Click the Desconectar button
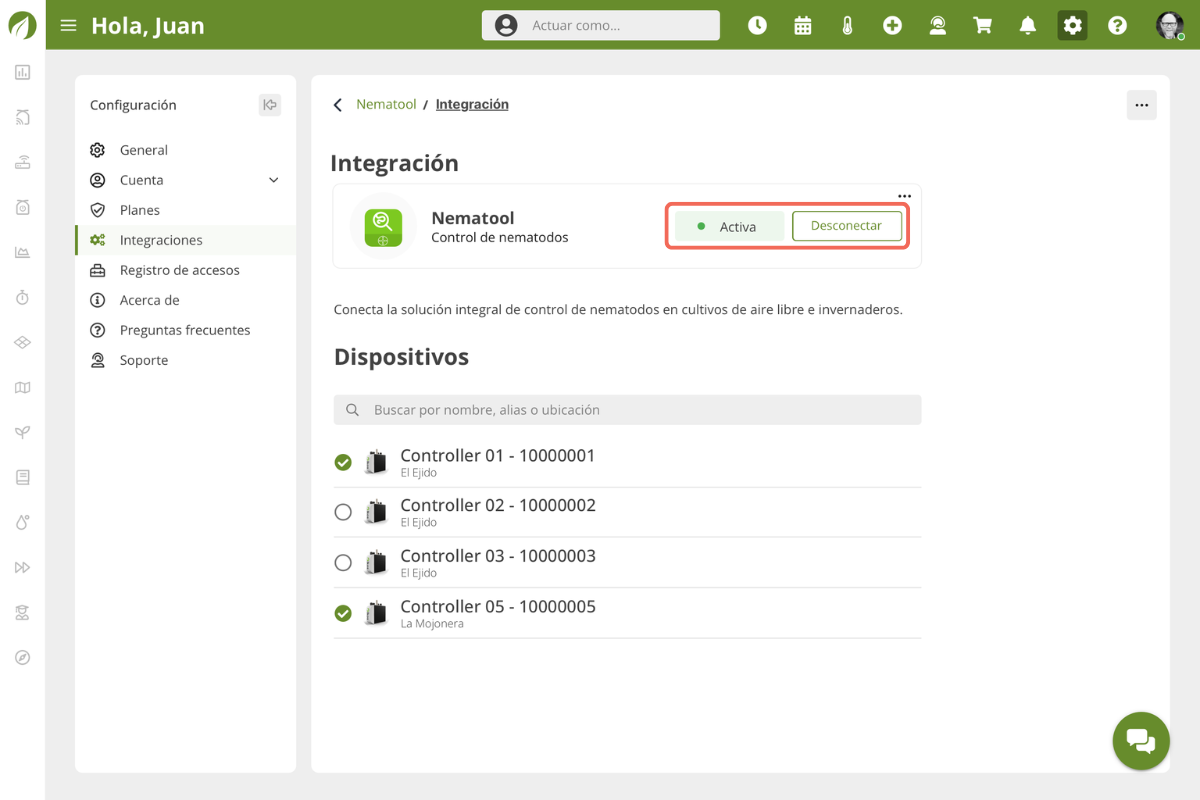 click(846, 226)
